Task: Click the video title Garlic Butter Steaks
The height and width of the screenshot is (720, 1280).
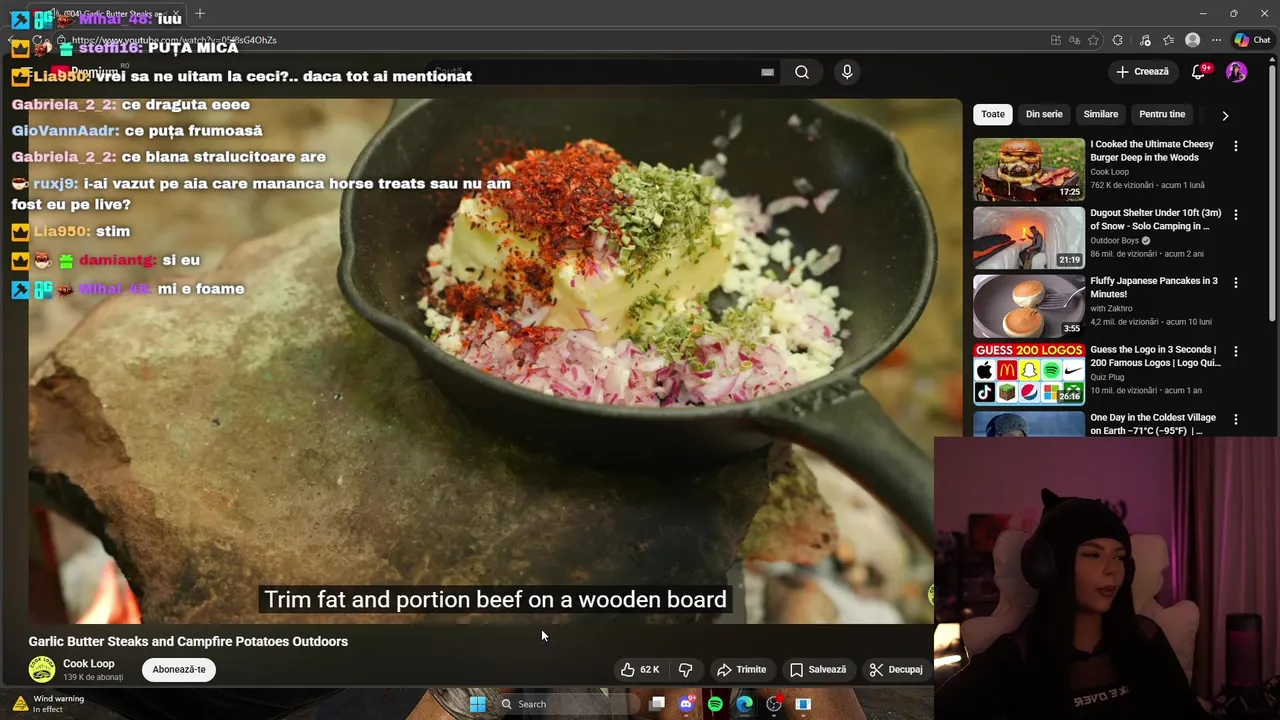Action: [188, 641]
